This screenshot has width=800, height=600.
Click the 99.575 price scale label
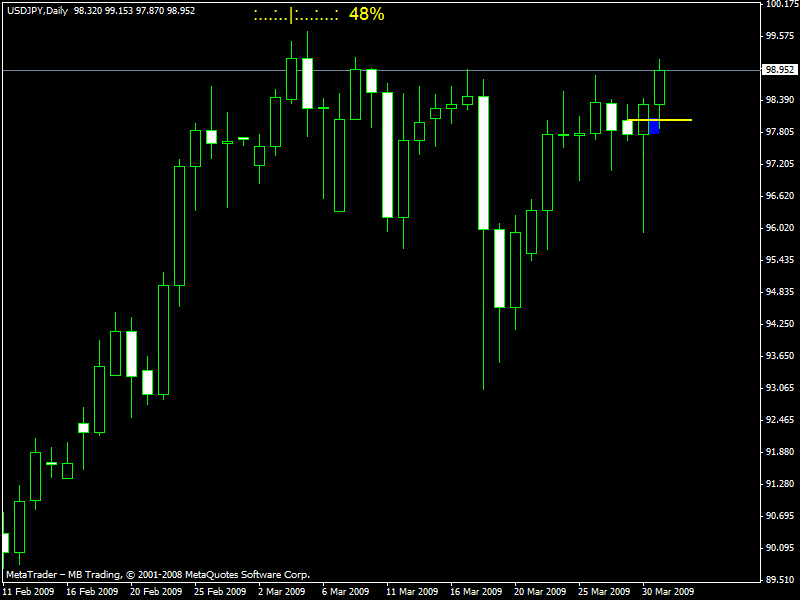pyautogui.click(x=780, y=36)
